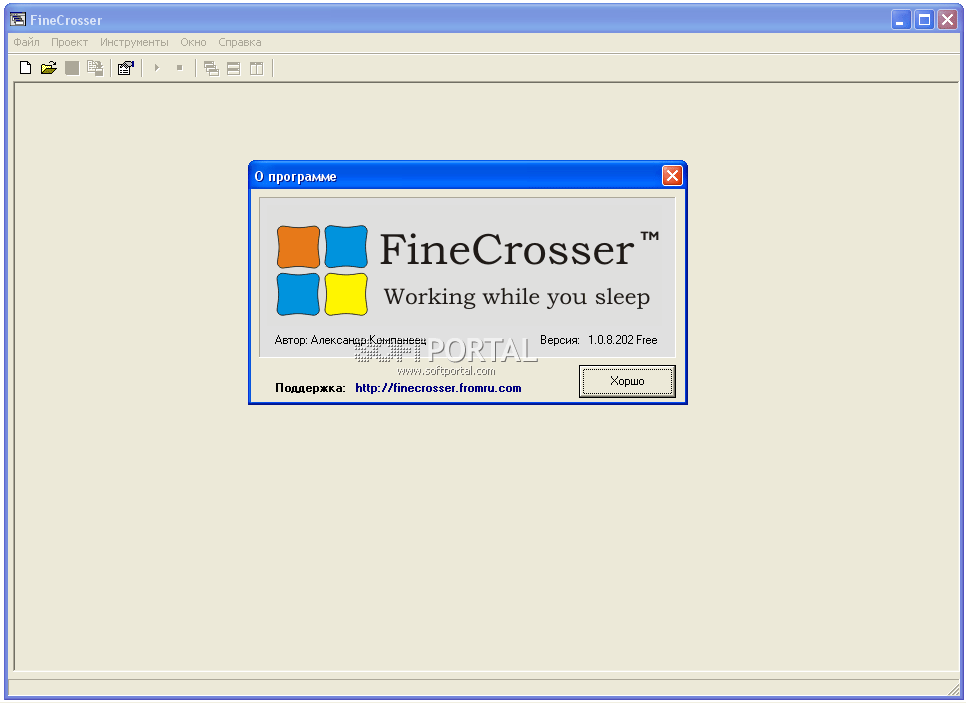Create a new project with the blank page icon
966x703 pixels.
click(25, 68)
